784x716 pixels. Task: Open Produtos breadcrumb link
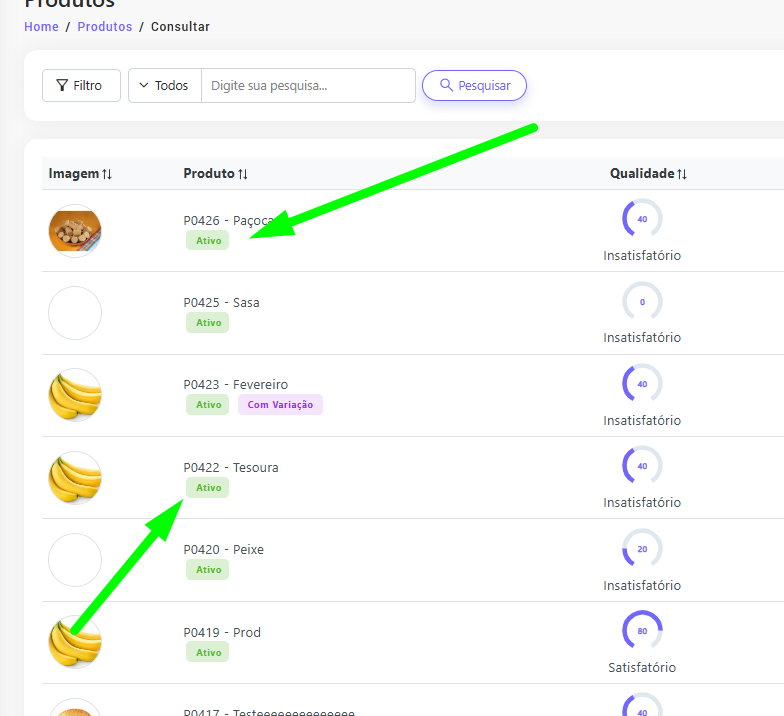point(105,27)
